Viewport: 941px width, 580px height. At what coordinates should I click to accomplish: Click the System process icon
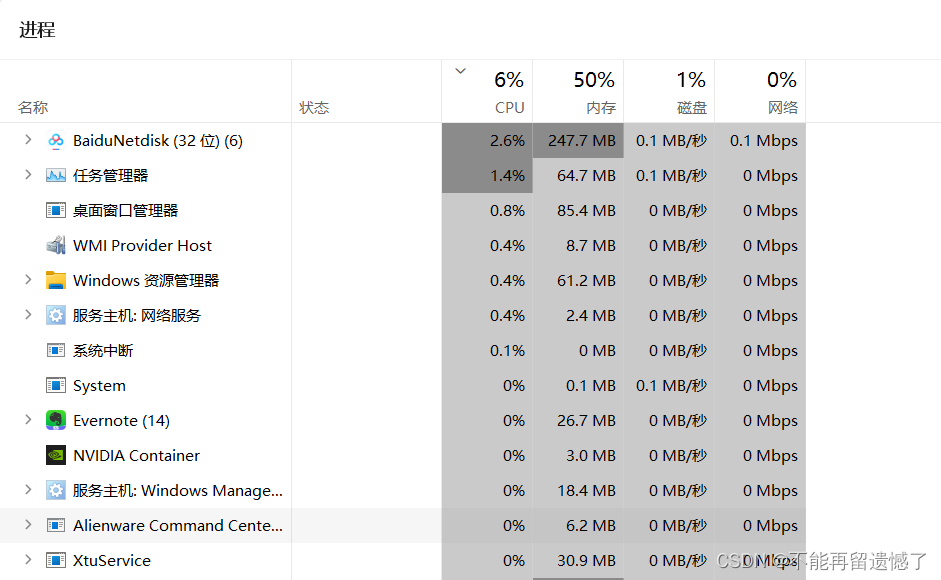click(x=56, y=385)
